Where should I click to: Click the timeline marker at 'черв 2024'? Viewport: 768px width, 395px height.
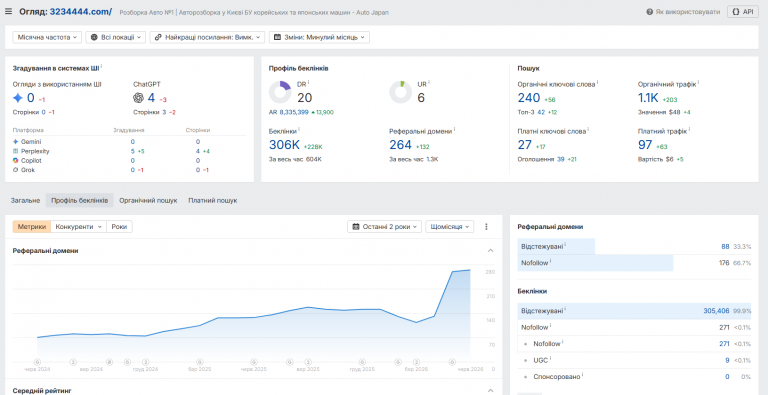pyautogui.click(x=37, y=362)
